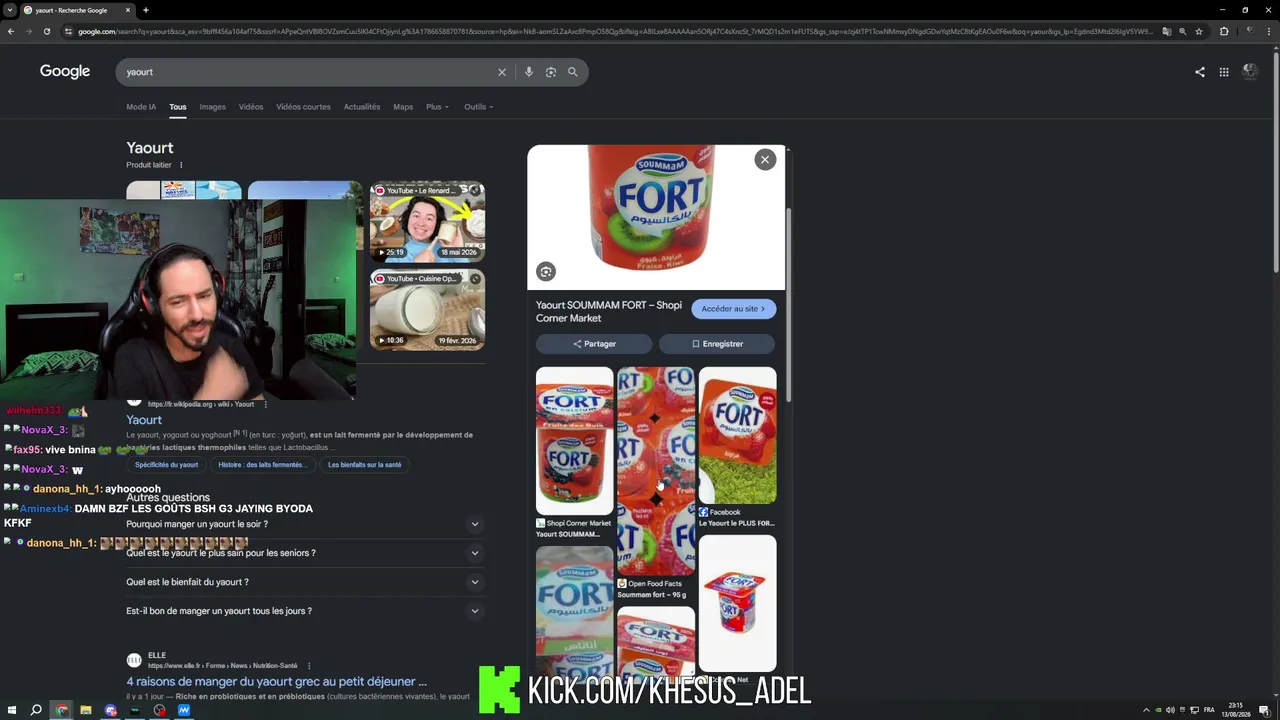Open a new browser tab
1280x720 pixels.
pyautogui.click(x=146, y=10)
